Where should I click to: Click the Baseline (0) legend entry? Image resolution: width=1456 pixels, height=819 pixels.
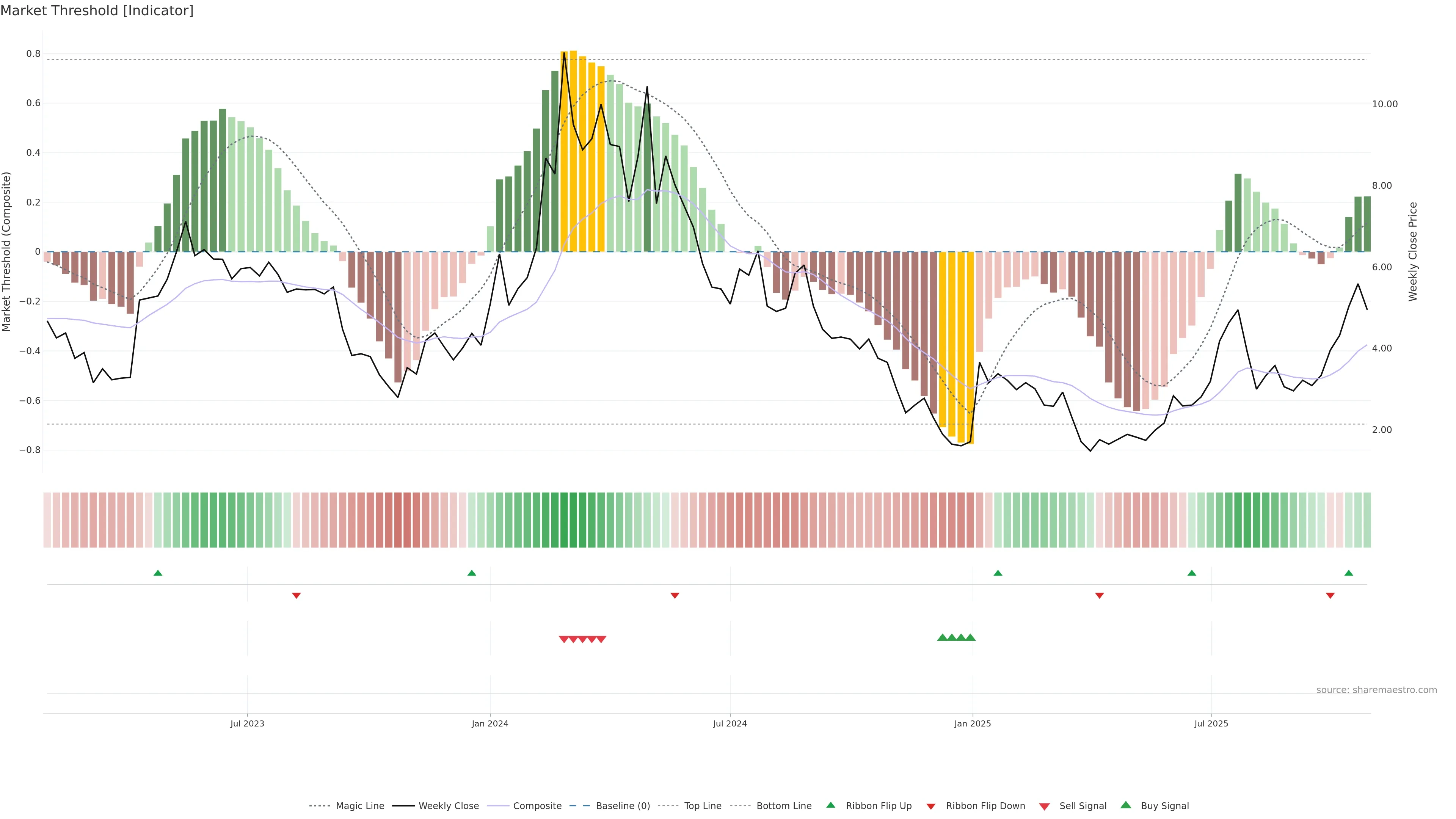pyautogui.click(x=623, y=806)
